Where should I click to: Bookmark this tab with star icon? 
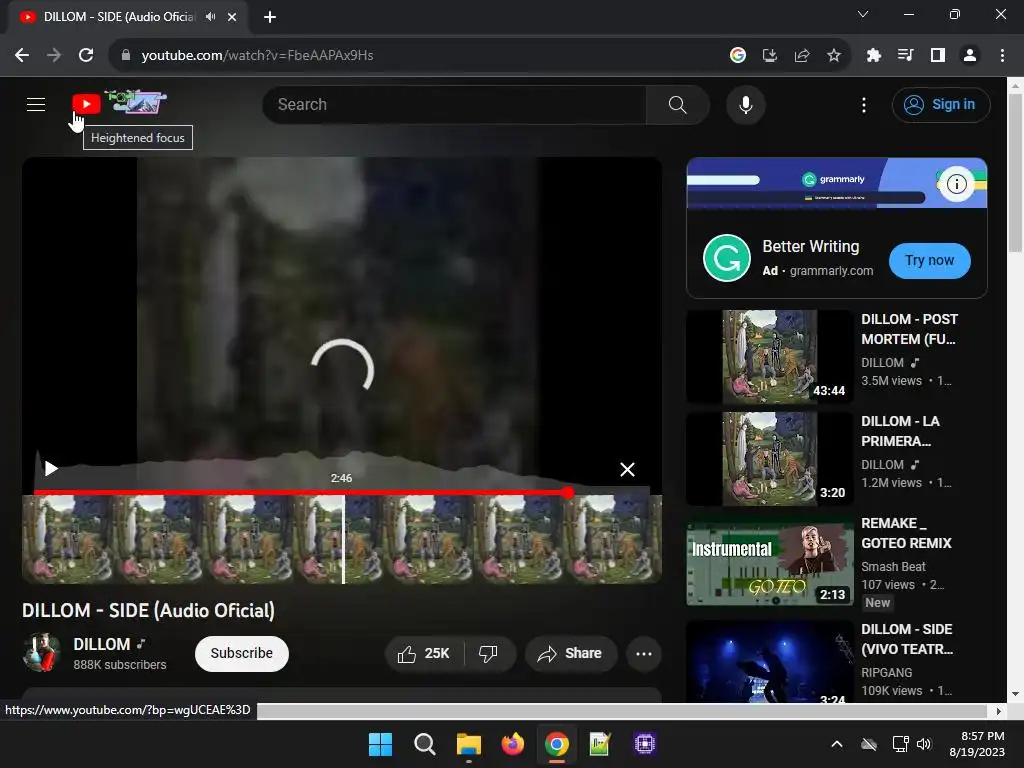click(x=833, y=56)
